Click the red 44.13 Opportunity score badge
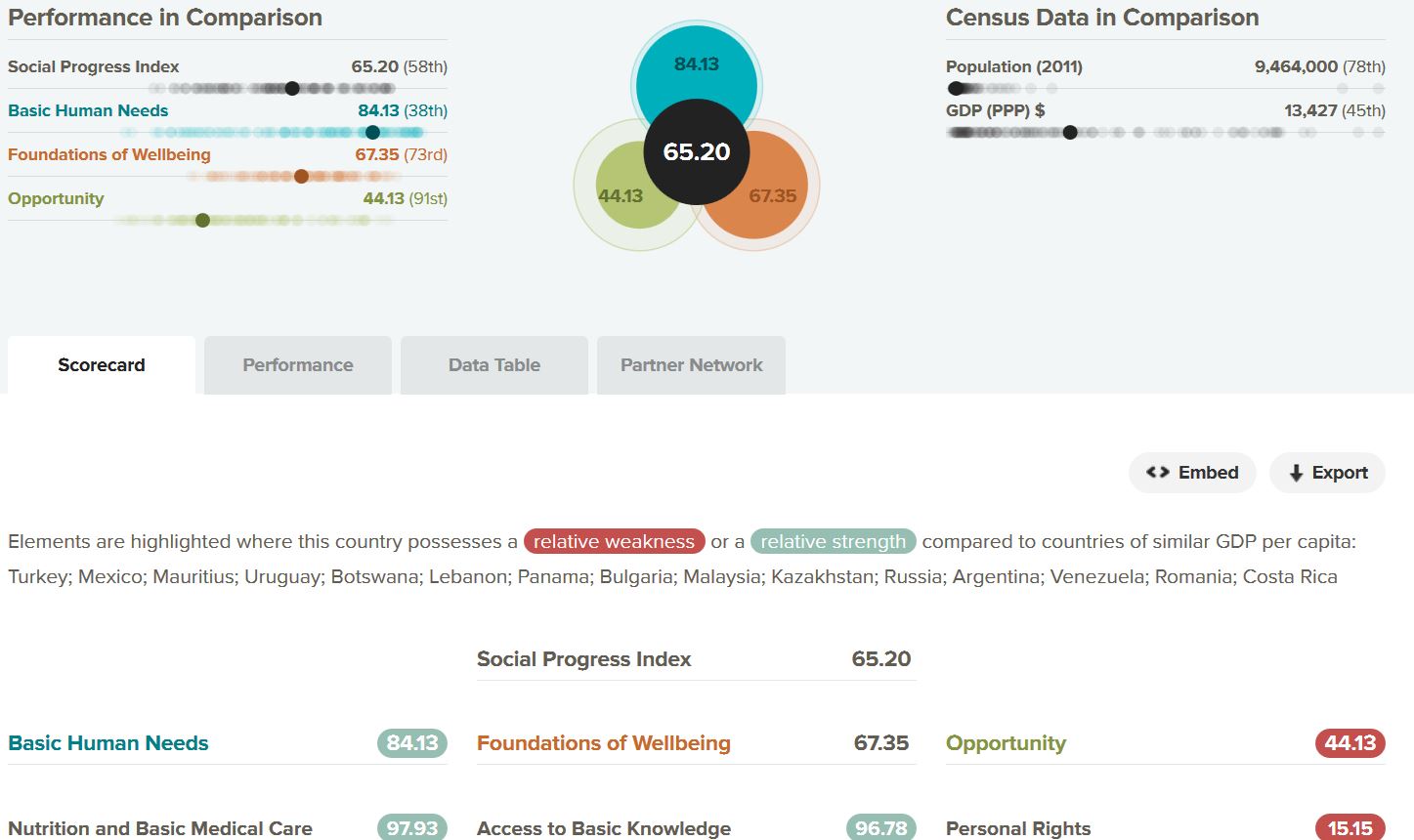Viewport: 1414px width, 840px height. (1350, 743)
